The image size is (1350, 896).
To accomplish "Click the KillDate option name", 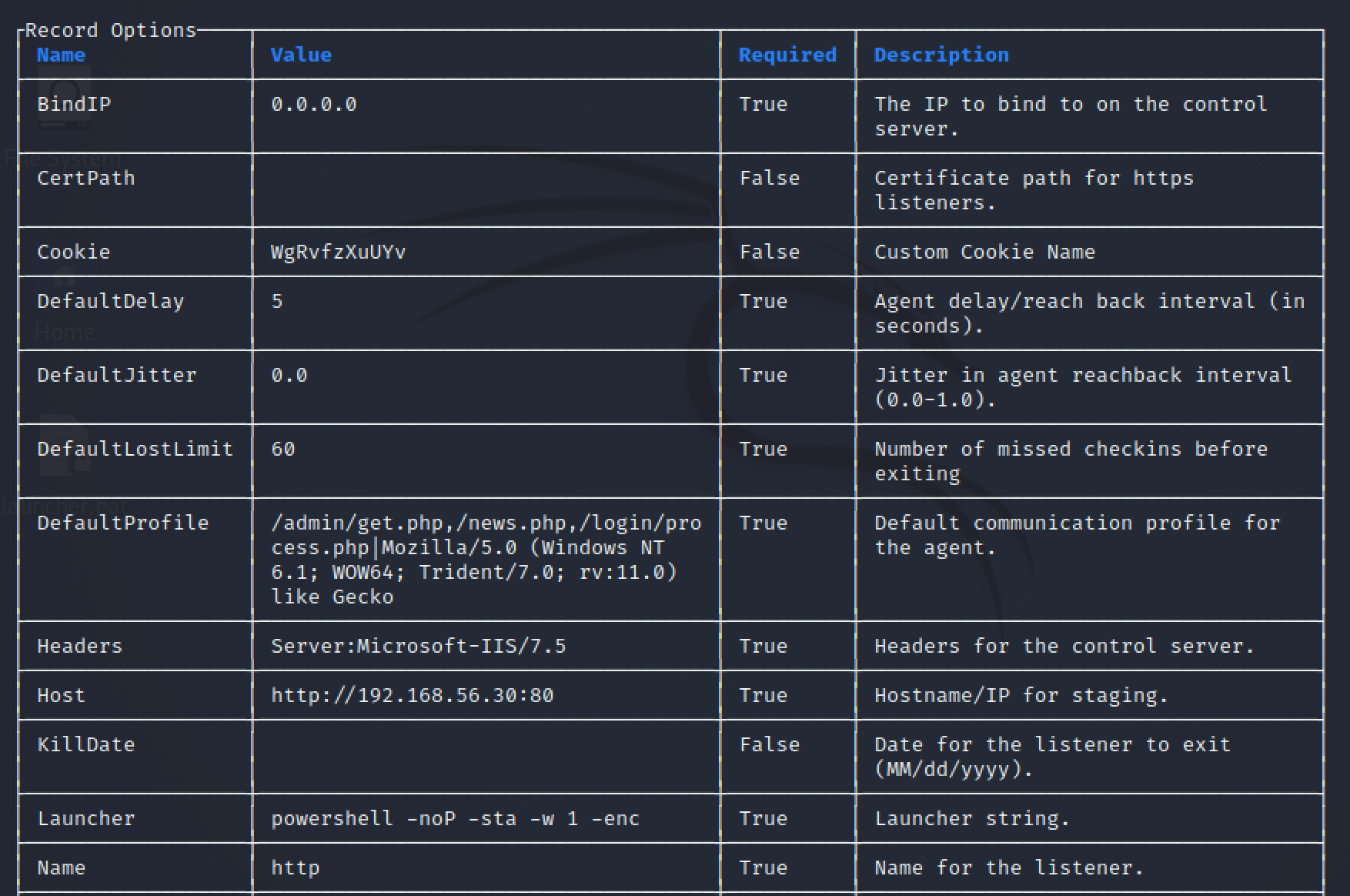I will point(86,744).
